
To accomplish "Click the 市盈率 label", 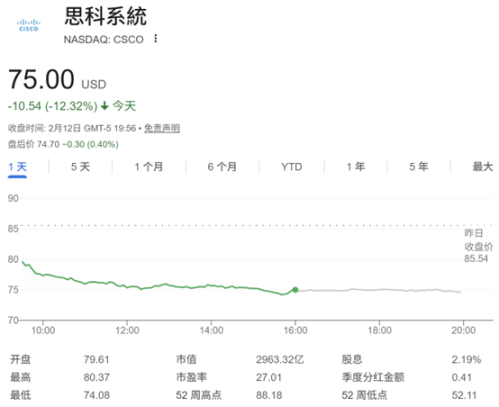I will click(x=191, y=377).
